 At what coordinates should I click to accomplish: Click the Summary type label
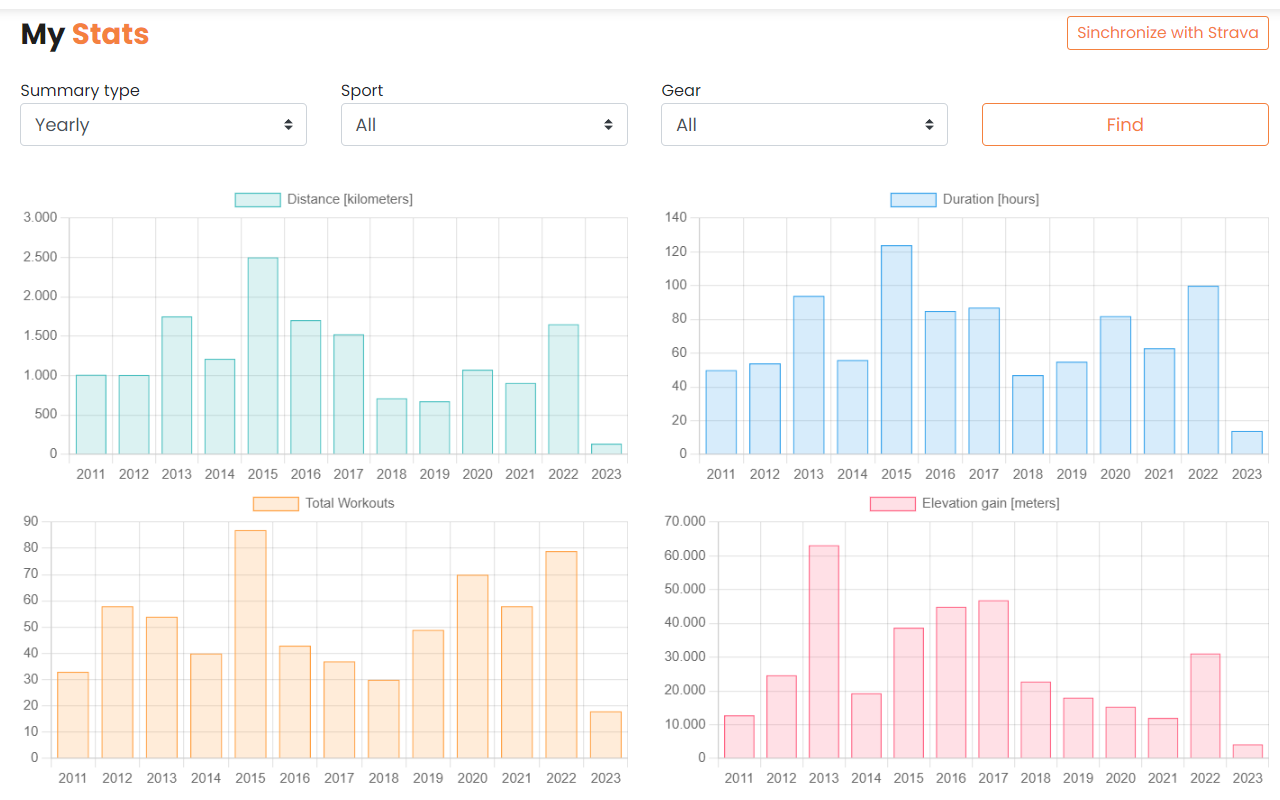point(80,90)
